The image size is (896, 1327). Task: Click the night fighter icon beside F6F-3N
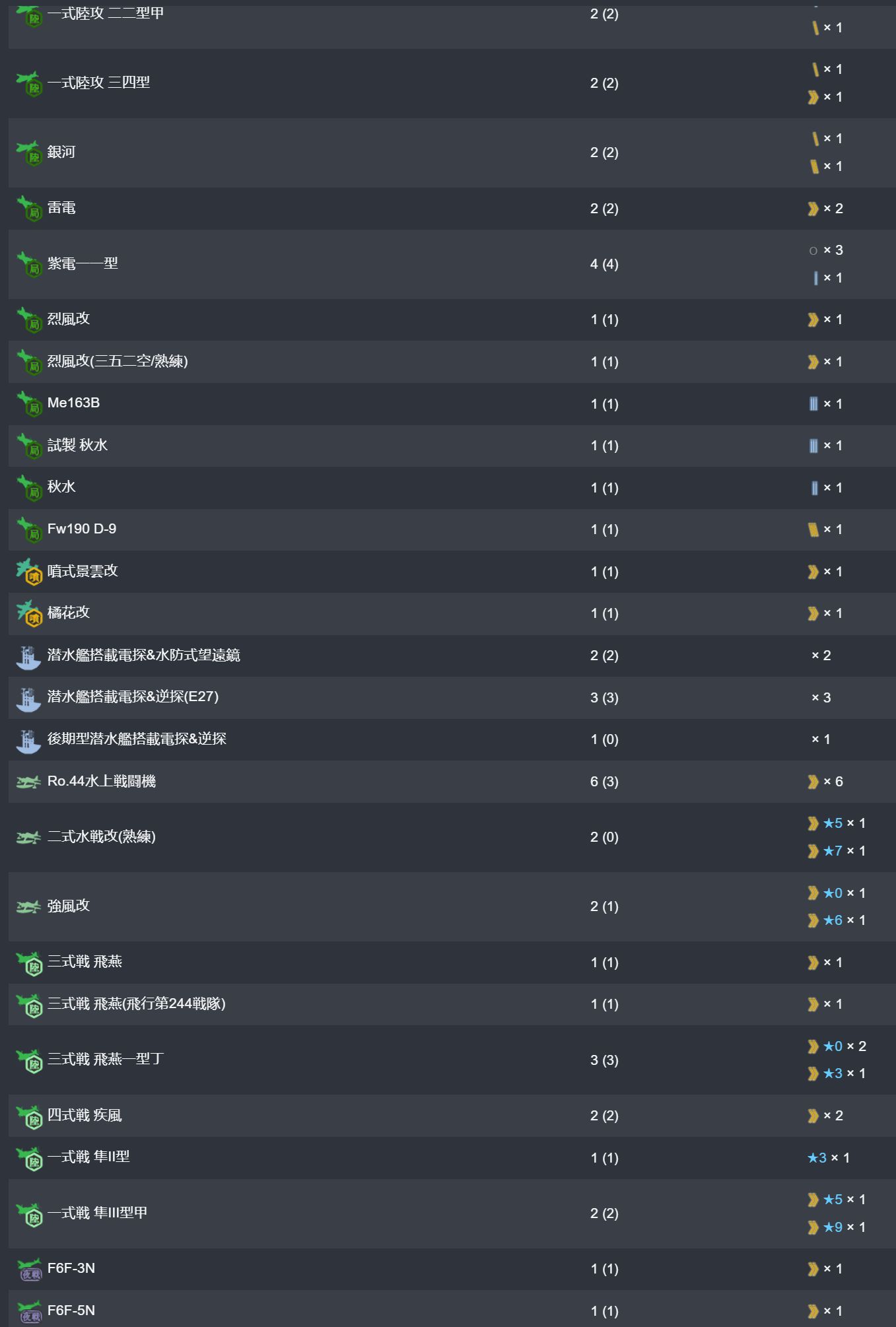pos(29,1269)
